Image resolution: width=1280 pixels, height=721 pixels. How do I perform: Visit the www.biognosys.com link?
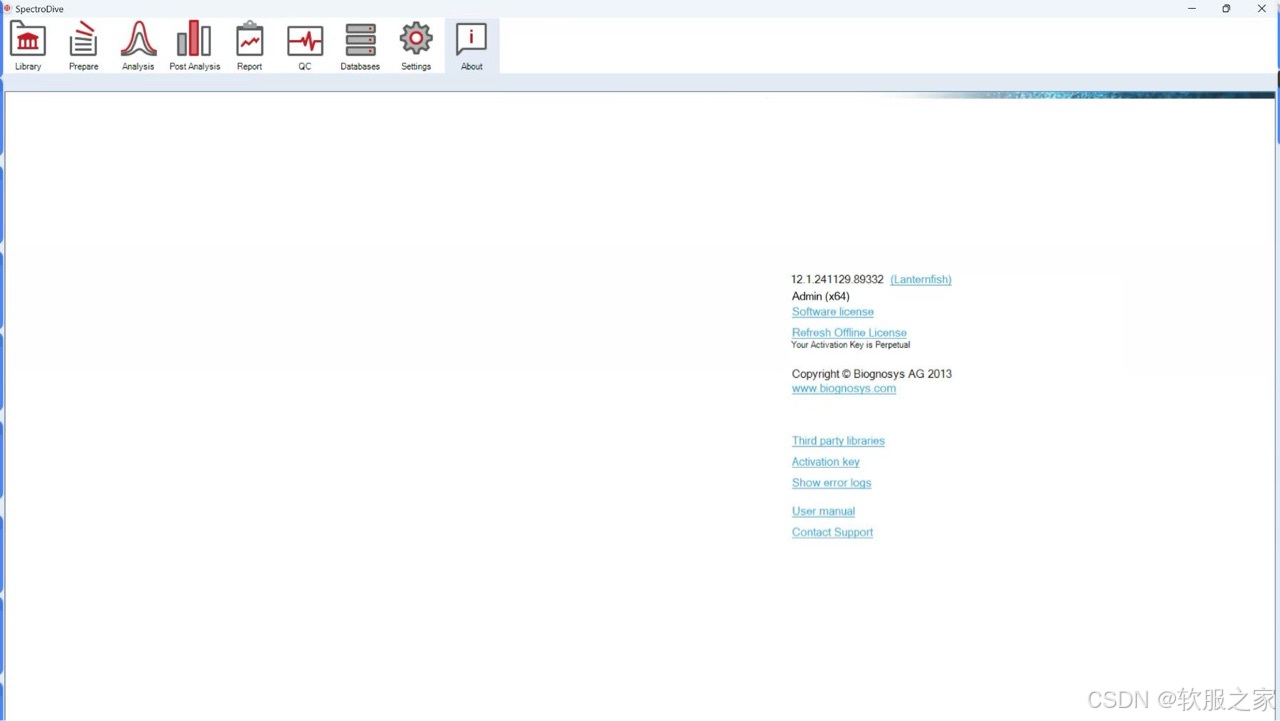tap(844, 389)
